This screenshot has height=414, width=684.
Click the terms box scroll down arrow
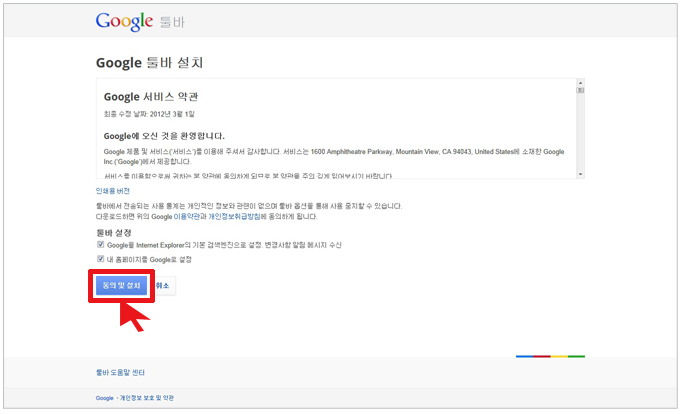coord(580,174)
